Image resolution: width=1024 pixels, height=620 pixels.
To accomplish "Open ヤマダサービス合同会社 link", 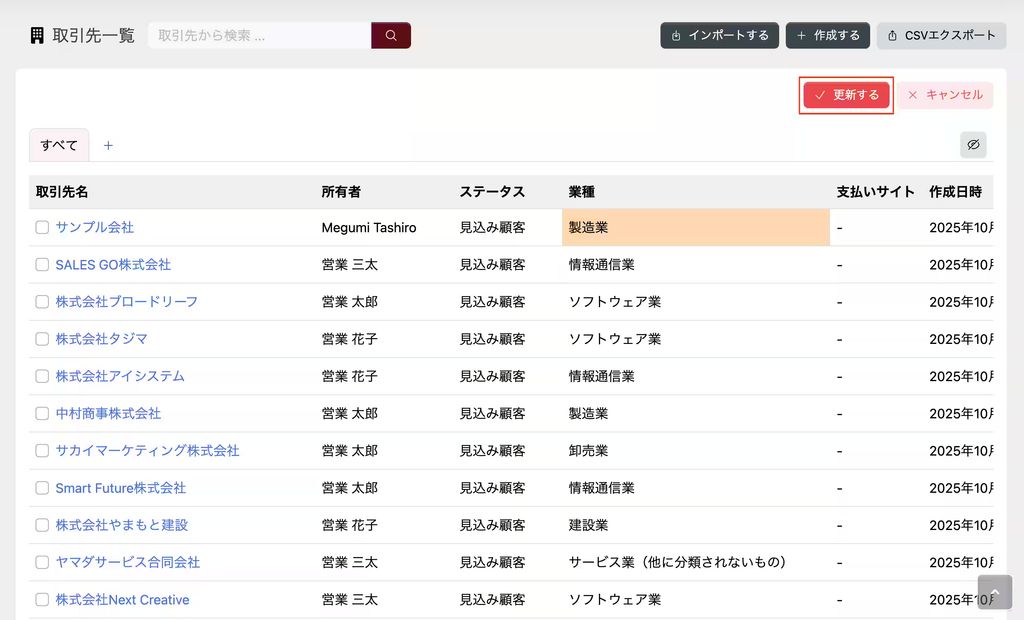I will [128, 563].
